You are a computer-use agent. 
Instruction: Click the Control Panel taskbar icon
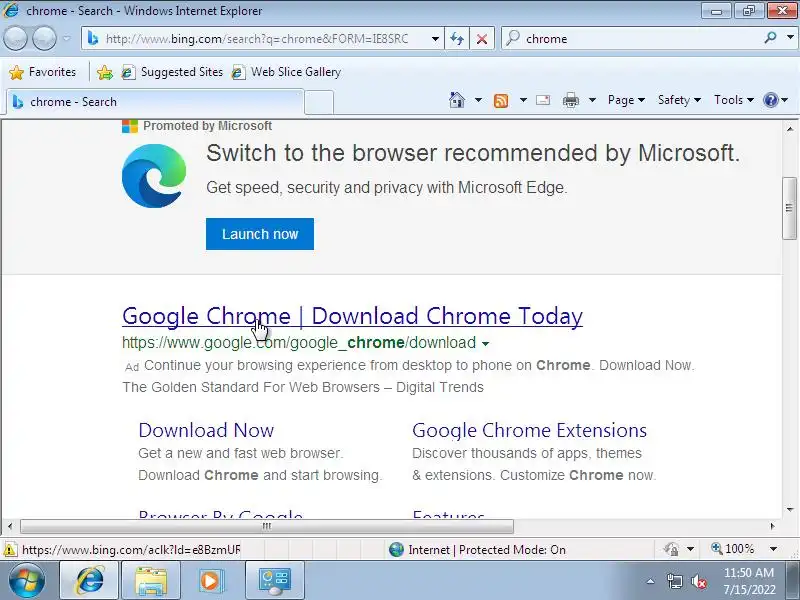click(274, 581)
